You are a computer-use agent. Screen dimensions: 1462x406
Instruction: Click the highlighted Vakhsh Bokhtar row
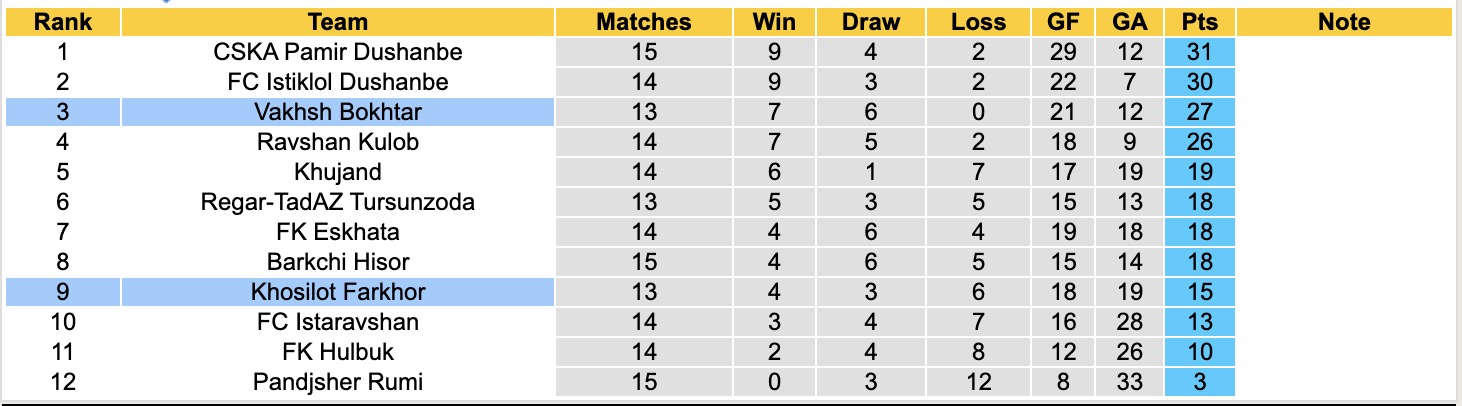click(338, 112)
